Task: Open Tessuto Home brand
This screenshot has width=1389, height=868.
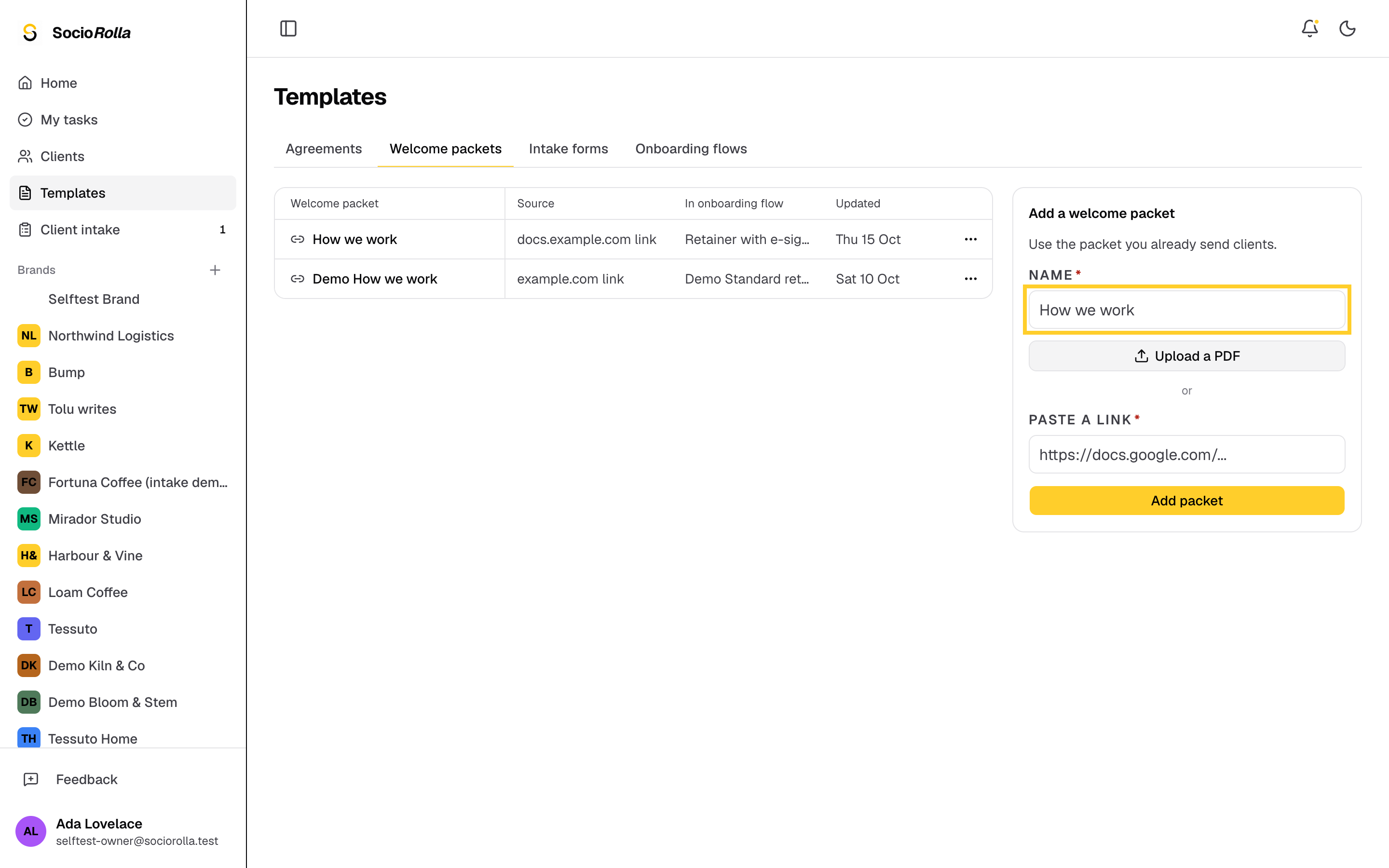Action: 123,738
